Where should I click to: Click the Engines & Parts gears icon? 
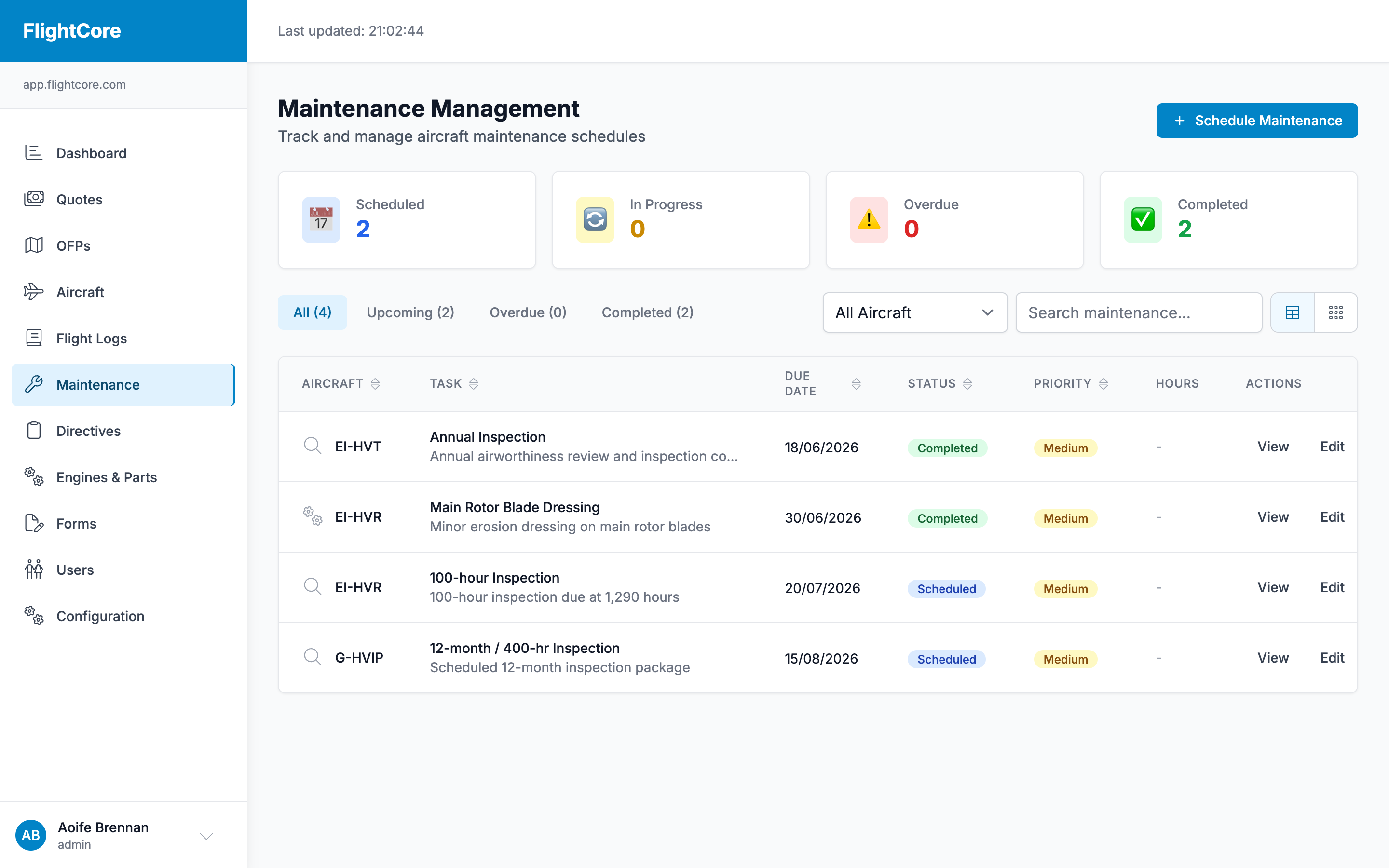click(x=34, y=477)
